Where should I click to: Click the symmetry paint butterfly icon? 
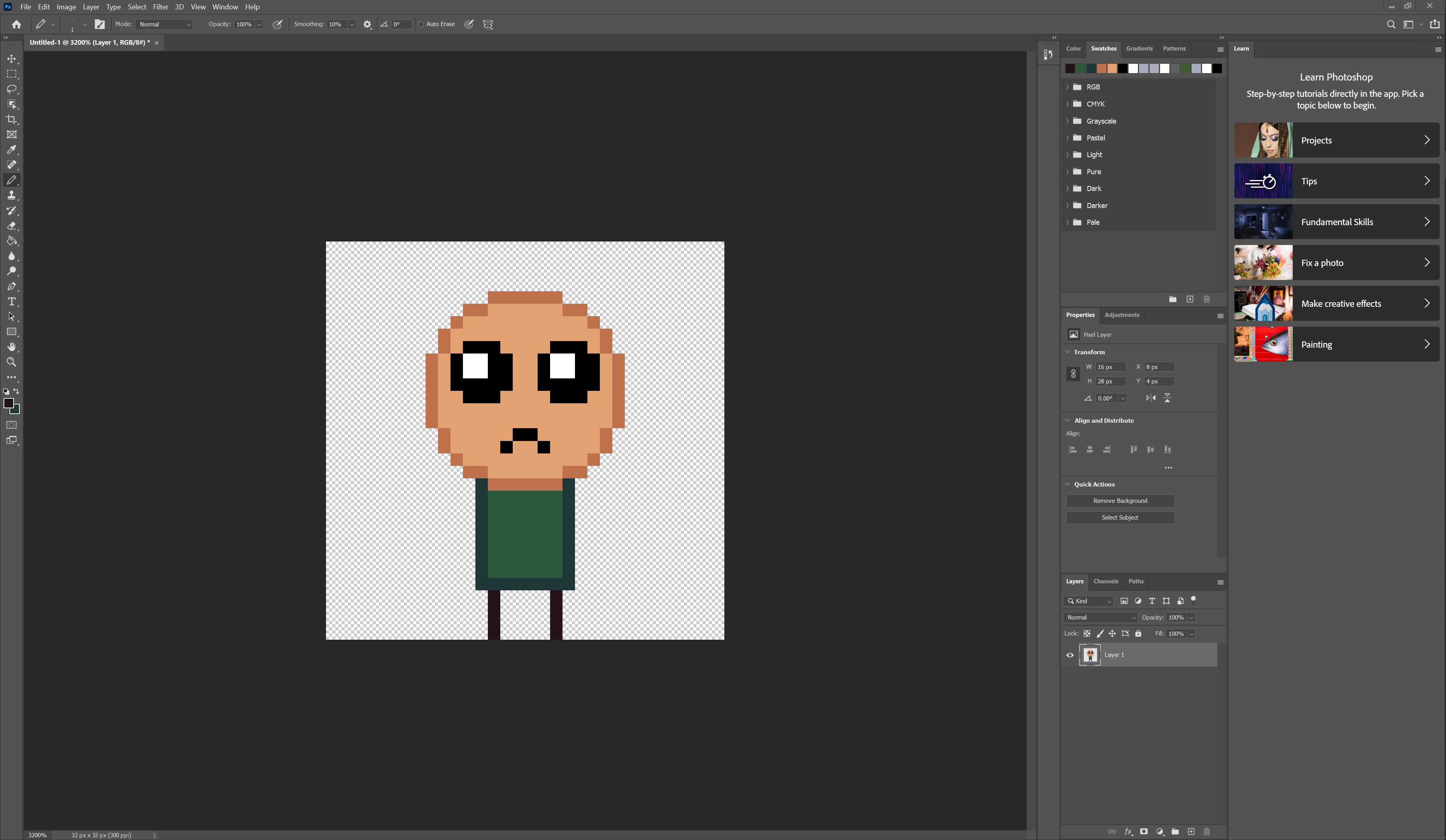point(488,24)
